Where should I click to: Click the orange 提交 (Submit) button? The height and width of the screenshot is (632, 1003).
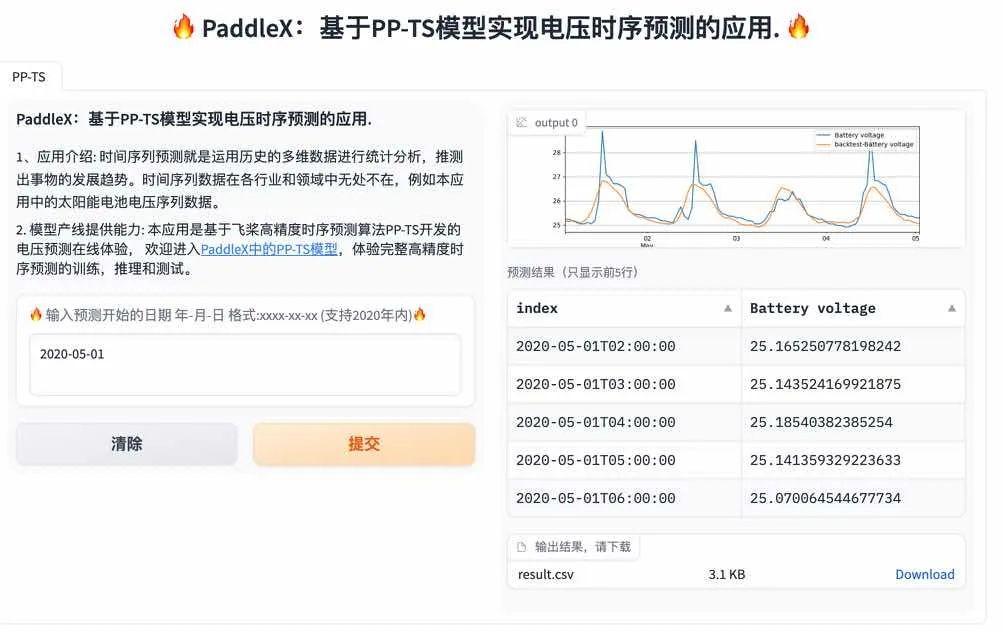coord(363,443)
